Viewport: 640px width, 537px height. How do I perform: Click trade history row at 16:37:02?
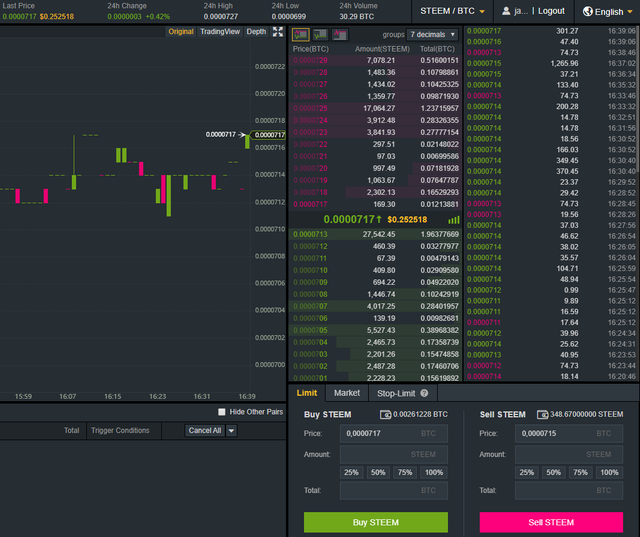pyautogui.click(x=551, y=64)
